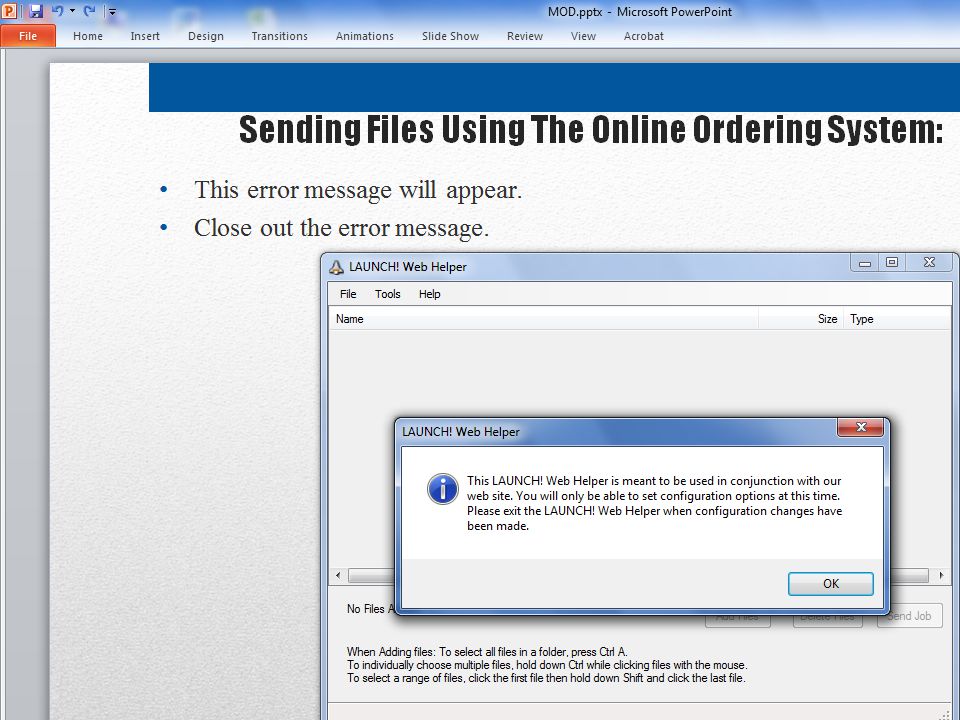Click the Redo icon in Quick Access Toolbar
The height and width of the screenshot is (720, 960).
click(x=89, y=10)
